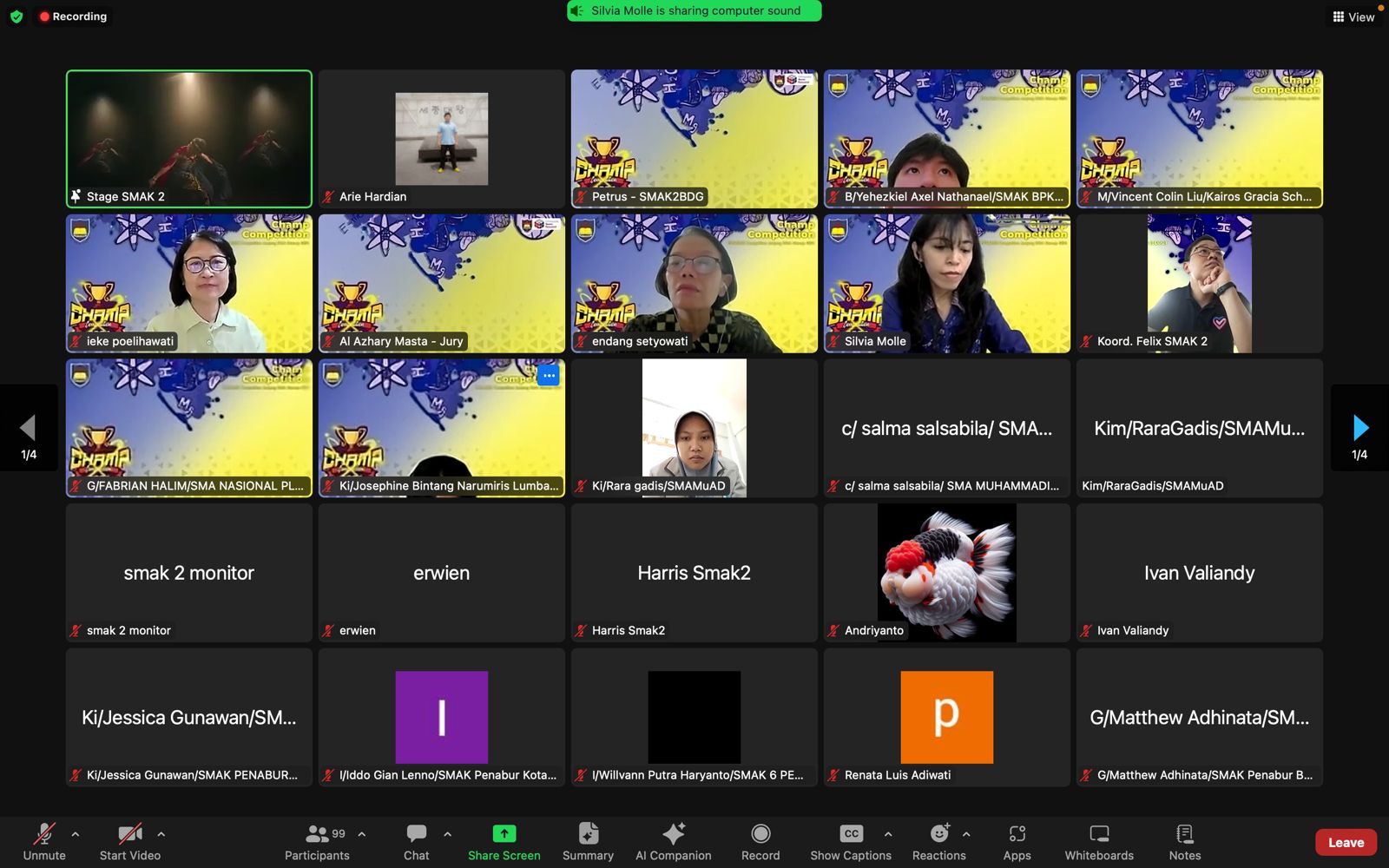This screenshot has width=1389, height=868.
Task: Select Andriyanto tile with fish picture
Action: coord(947,573)
